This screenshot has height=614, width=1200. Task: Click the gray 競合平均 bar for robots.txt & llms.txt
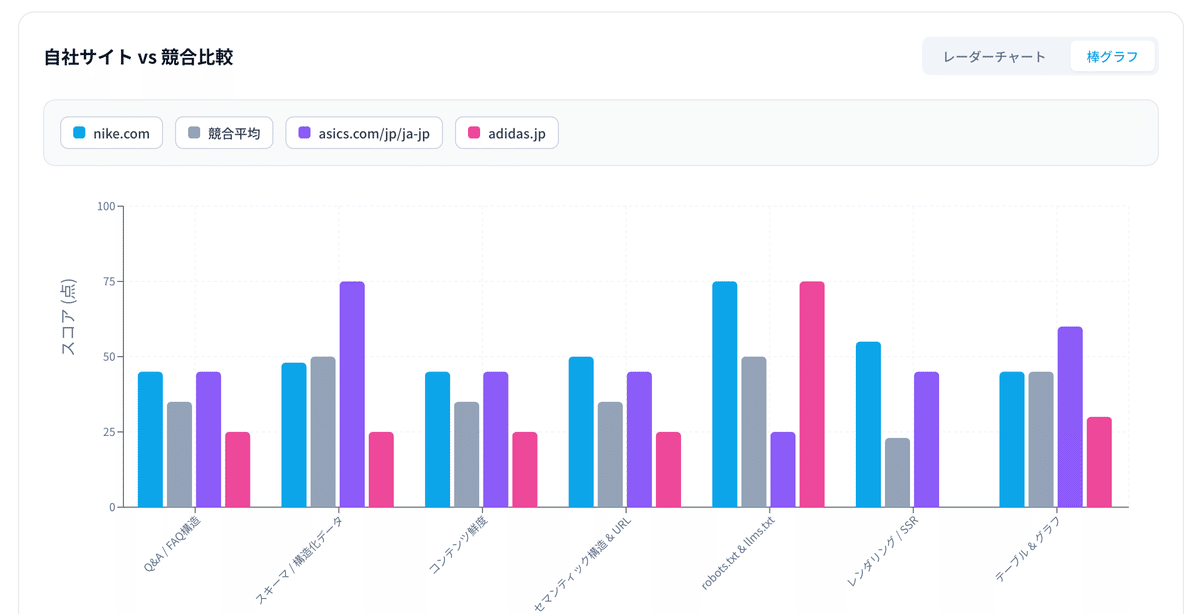(754, 432)
